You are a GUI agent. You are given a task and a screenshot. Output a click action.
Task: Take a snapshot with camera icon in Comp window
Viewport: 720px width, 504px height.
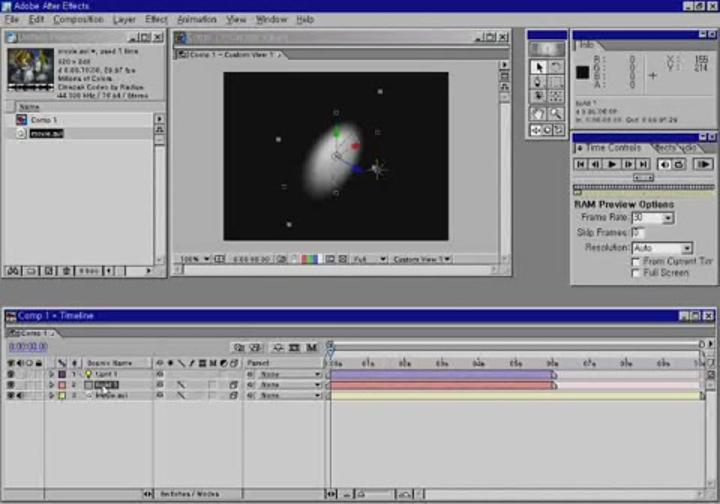tap(281, 259)
